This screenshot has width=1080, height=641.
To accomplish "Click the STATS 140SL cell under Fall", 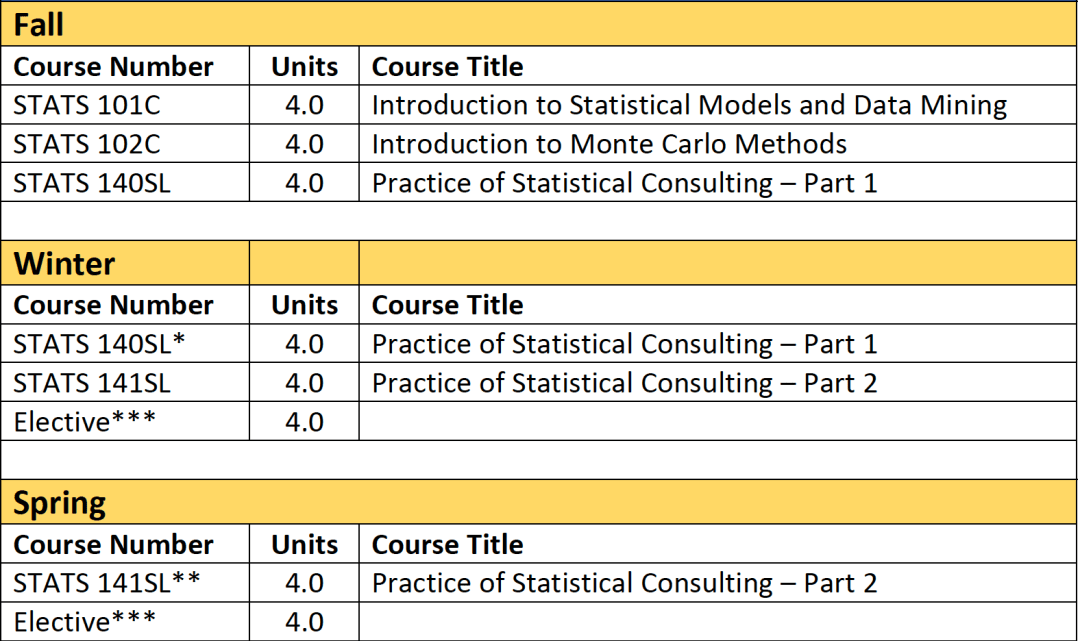I will point(91,183).
